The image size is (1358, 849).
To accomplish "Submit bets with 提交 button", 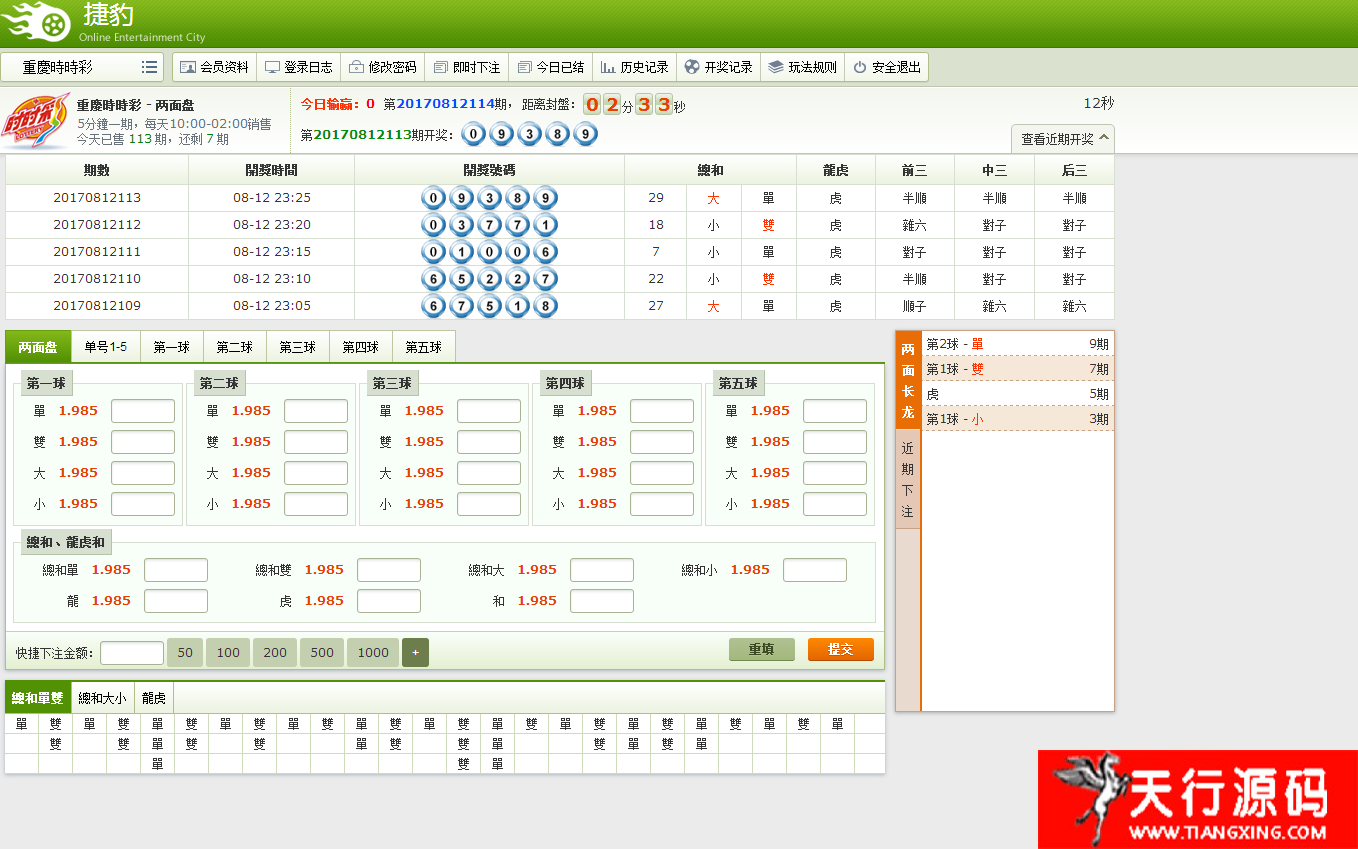I will (841, 650).
